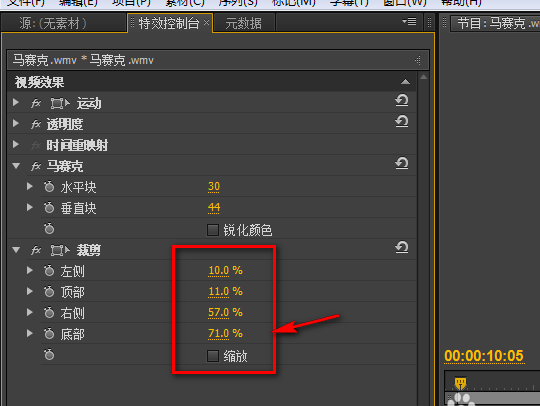The height and width of the screenshot is (406, 540).
Task: Toggle animation stopwatch for 垂直块
Action: 49,208
